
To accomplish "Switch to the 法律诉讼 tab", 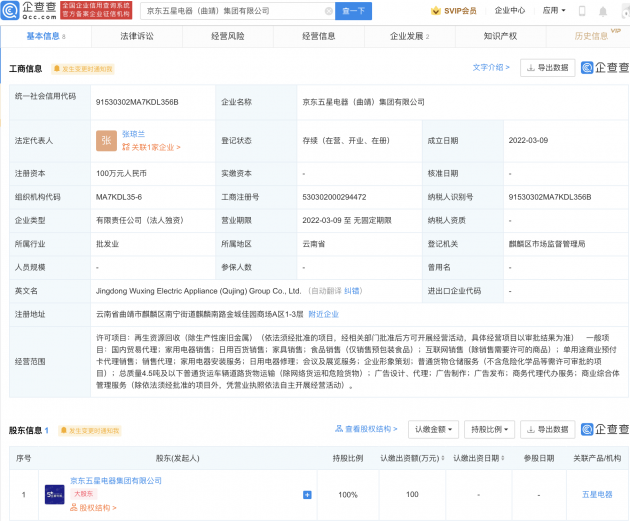I will [x=137, y=36].
